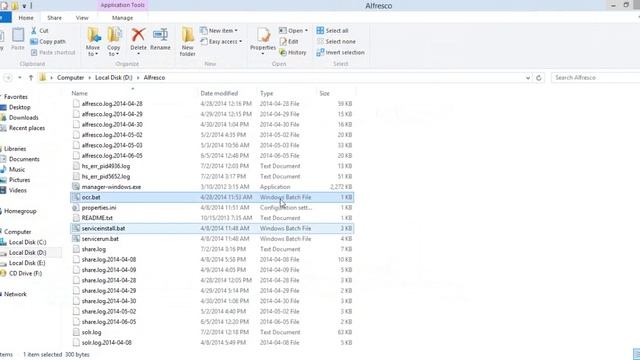This screenshot has height=360, width=640.
Task: Click the Rename icon
Action: point(160,35)
